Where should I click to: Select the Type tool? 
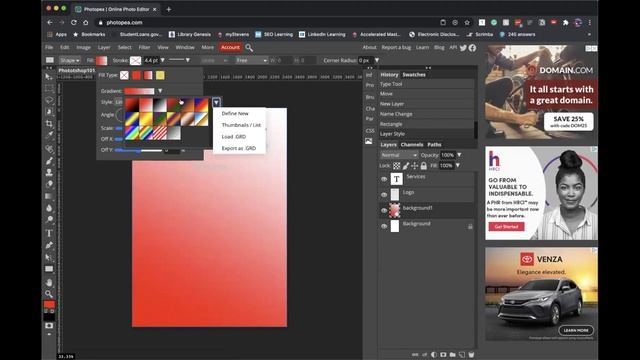(x=49, y=233)
